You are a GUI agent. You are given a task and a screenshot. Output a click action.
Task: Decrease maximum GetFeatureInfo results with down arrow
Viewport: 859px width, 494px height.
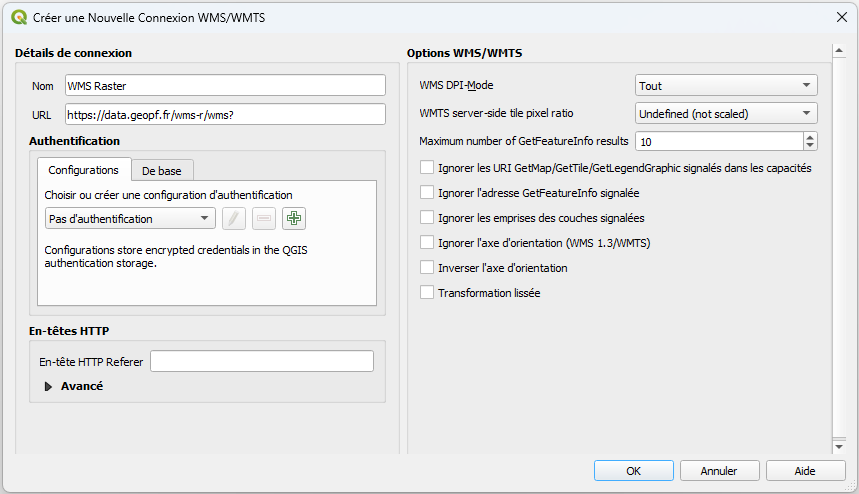click(810, 146)
